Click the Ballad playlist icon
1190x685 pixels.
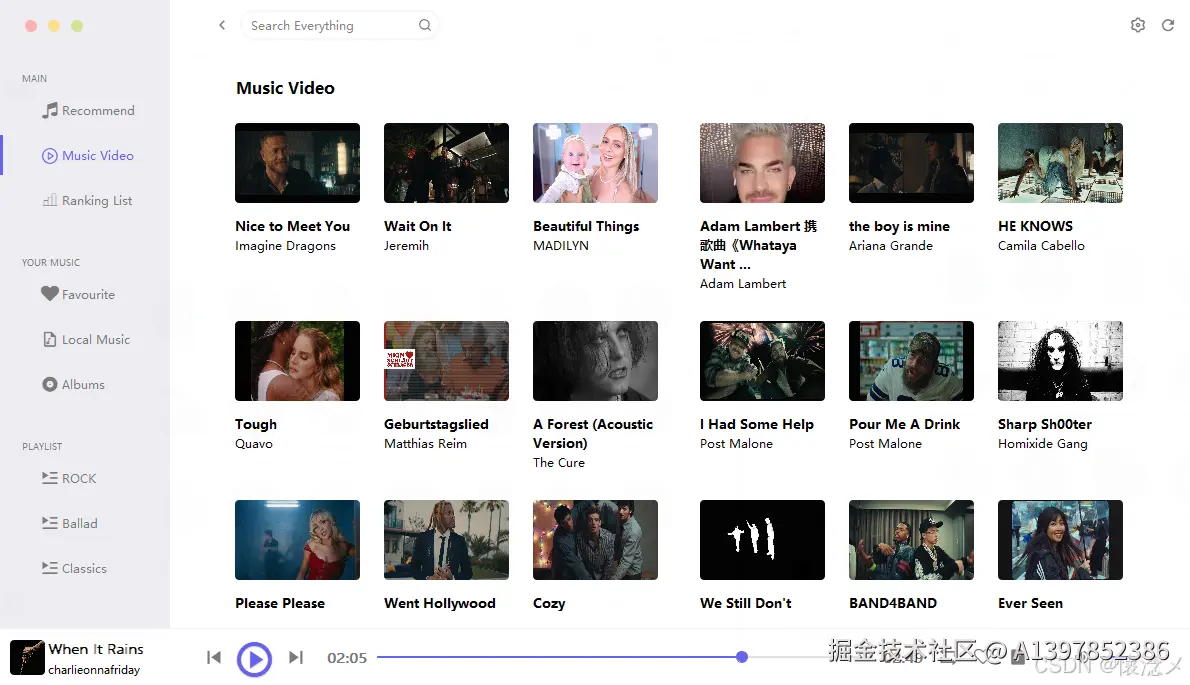tap(49, 523)
